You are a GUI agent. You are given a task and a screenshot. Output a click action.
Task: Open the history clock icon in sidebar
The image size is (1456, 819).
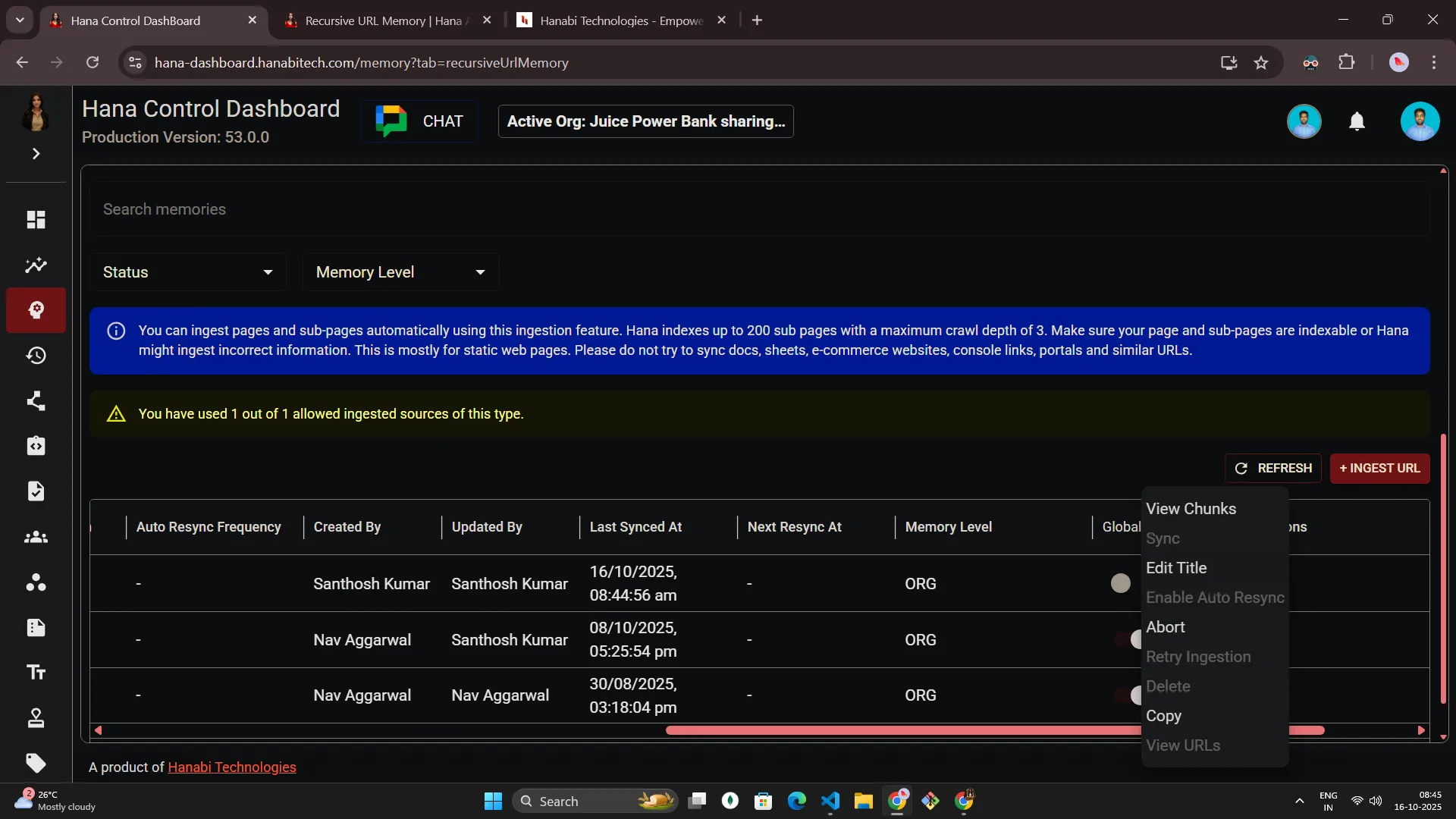36,356
